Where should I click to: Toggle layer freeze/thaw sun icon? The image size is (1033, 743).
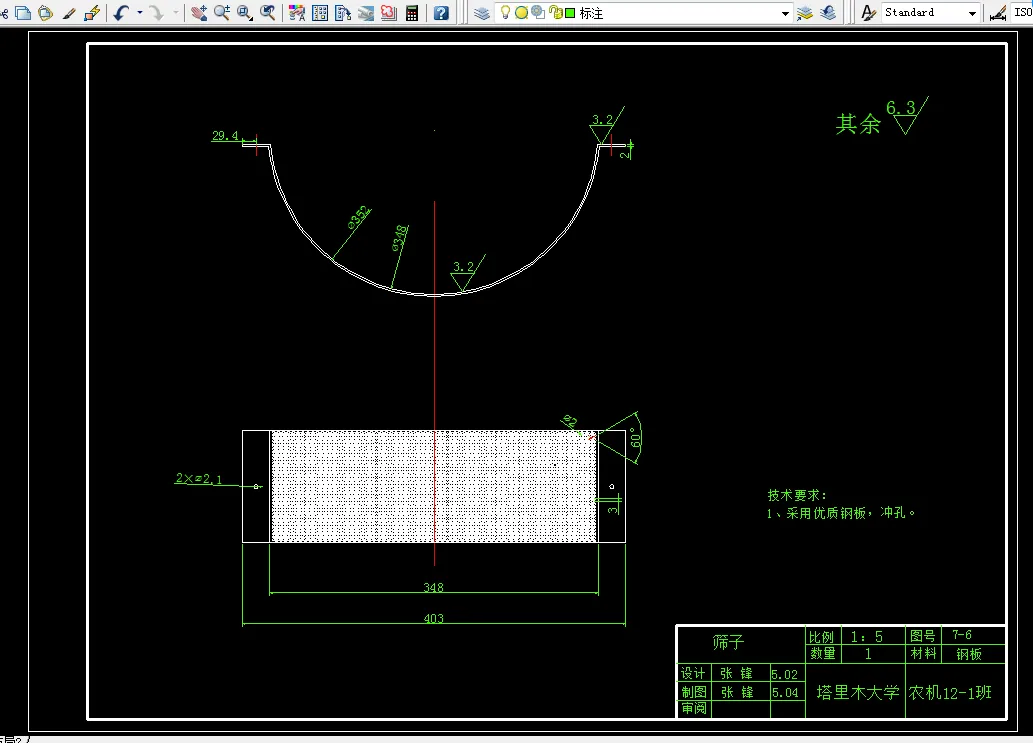[x=521, y=13]
